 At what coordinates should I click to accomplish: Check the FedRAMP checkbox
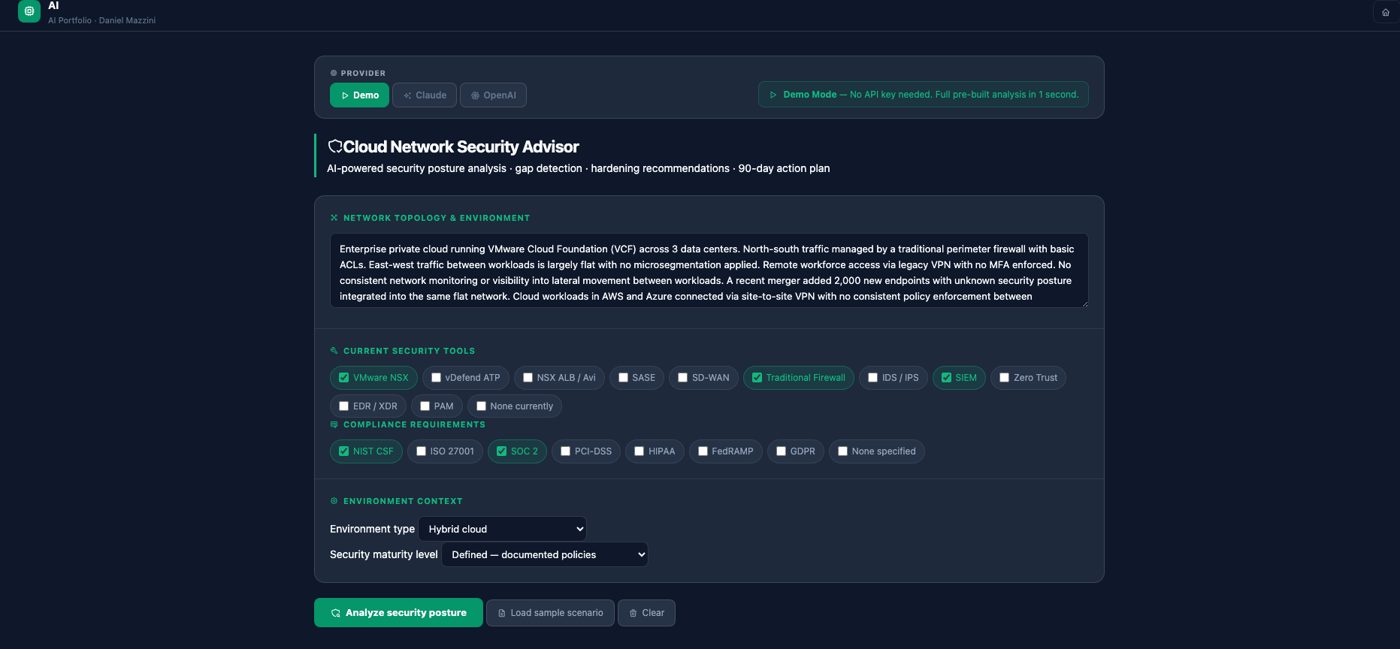(702, 451)
